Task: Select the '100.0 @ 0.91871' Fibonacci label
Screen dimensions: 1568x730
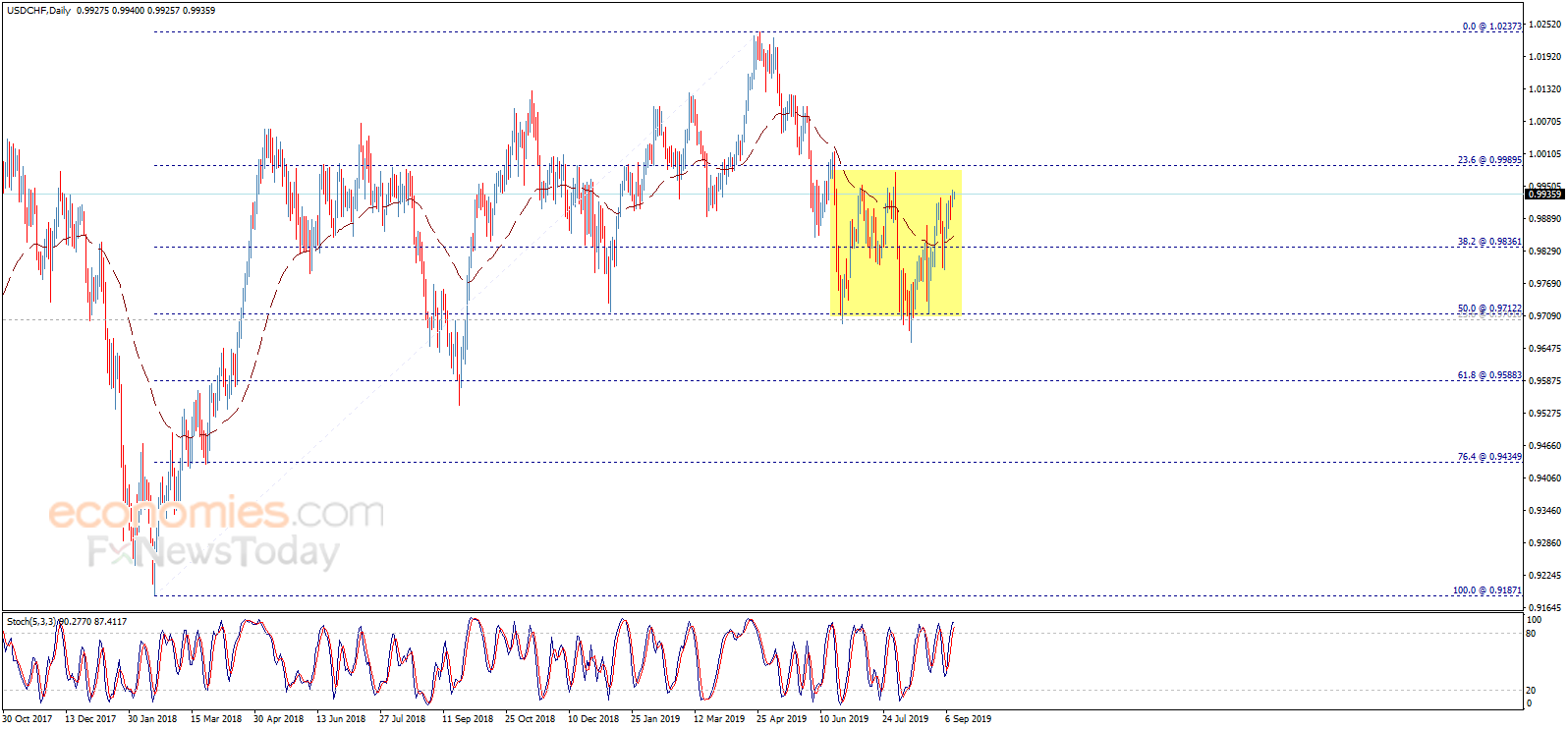Action: tap(1487, 590)
